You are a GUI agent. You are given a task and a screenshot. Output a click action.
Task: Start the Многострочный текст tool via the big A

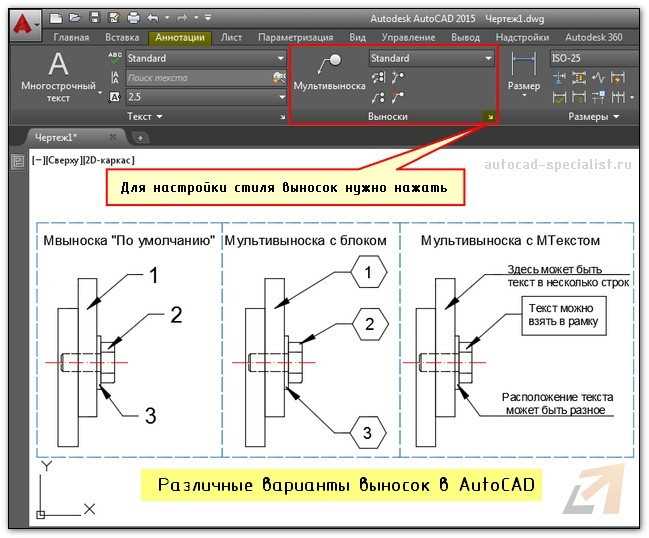pos(58,65)
